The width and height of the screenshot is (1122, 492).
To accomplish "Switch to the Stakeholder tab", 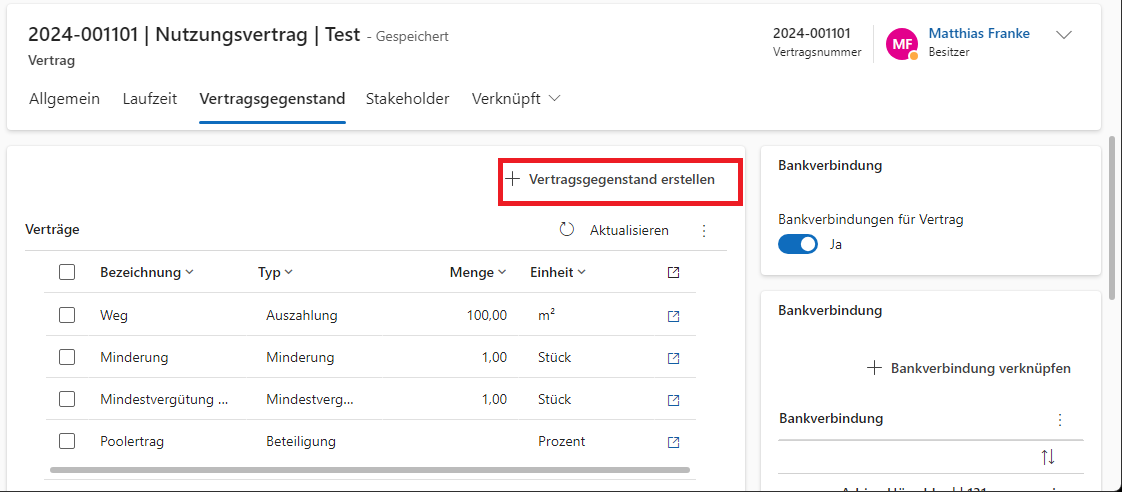I will pyautogui.click(x=407, y=99).
